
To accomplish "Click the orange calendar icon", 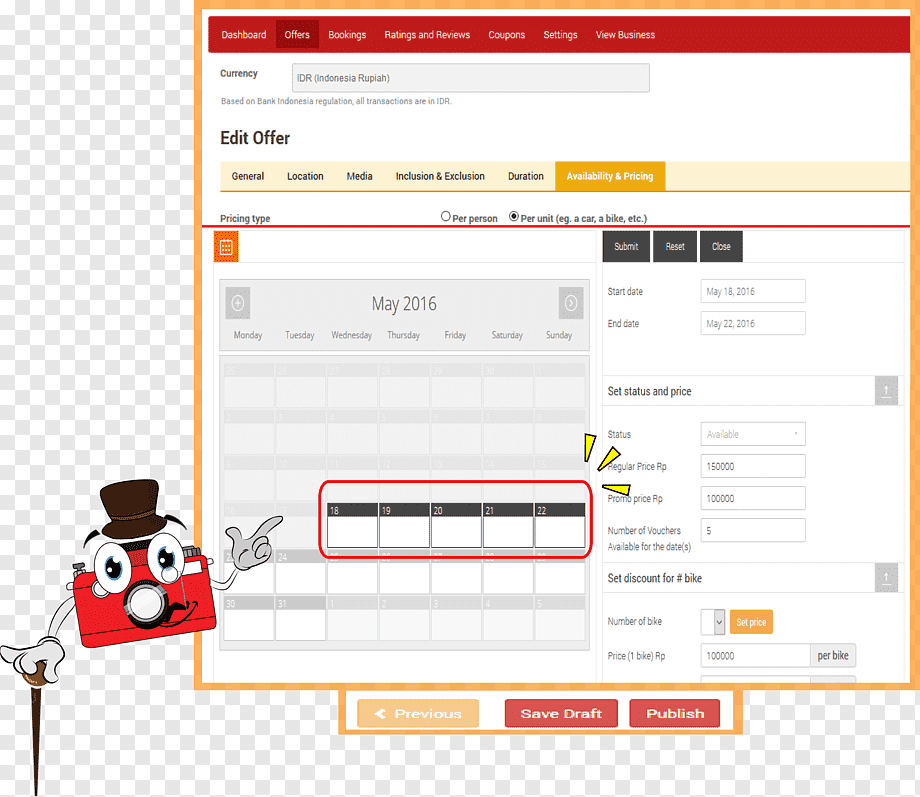I will 226,246.
